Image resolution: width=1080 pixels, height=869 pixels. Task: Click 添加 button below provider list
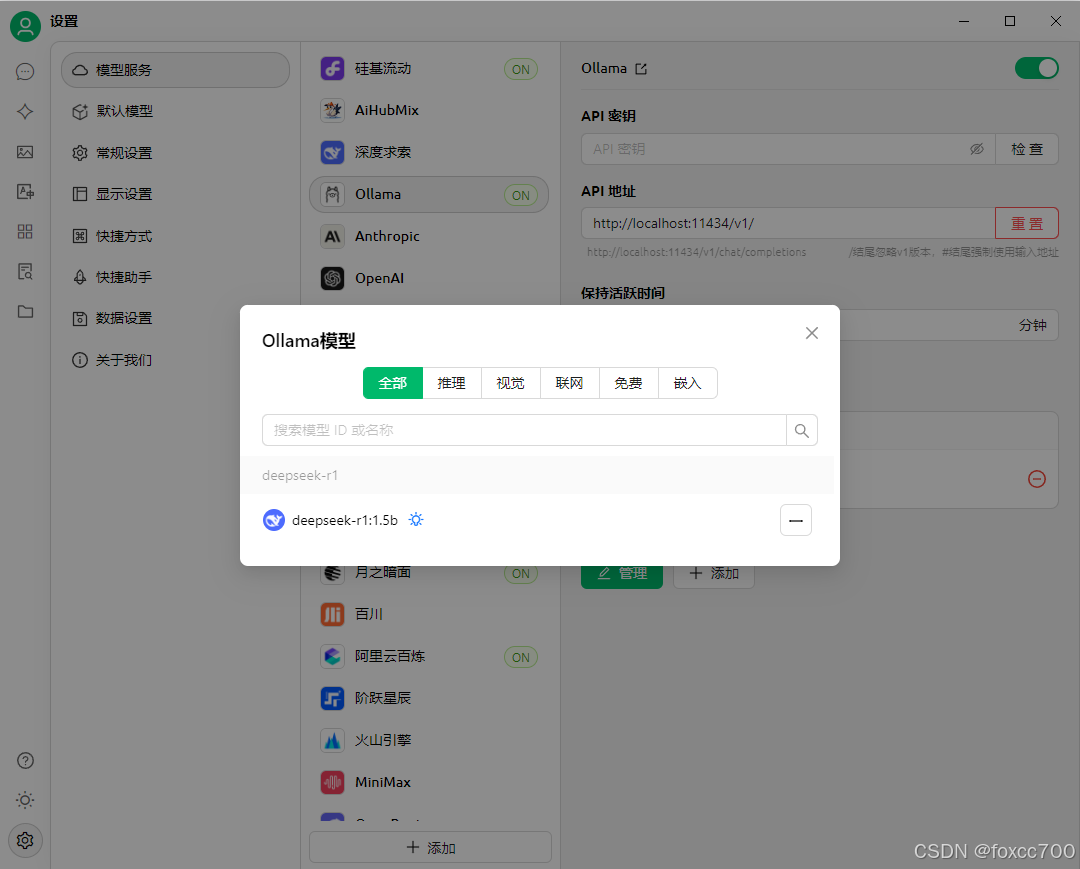430,848
